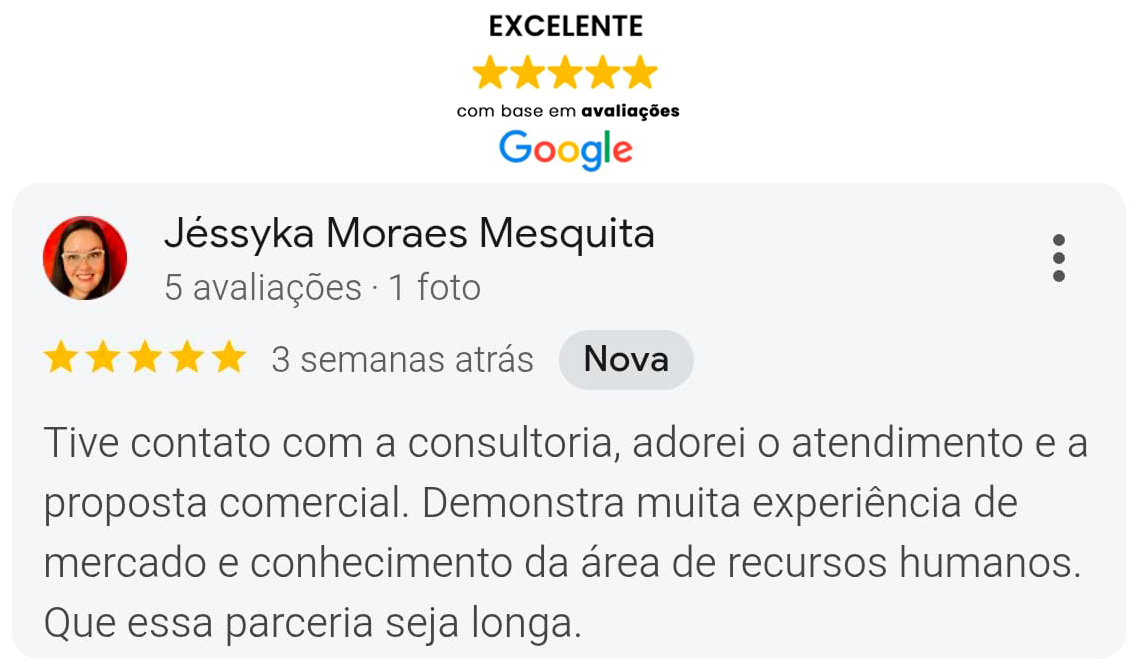Click the "3 semanas atrás" timestamp

[402, 359]
